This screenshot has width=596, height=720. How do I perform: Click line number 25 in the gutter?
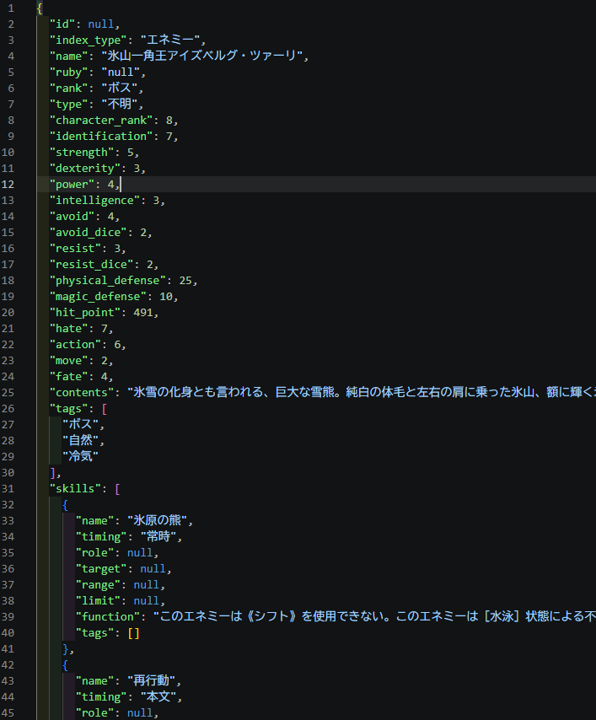[x=8, y=393]
